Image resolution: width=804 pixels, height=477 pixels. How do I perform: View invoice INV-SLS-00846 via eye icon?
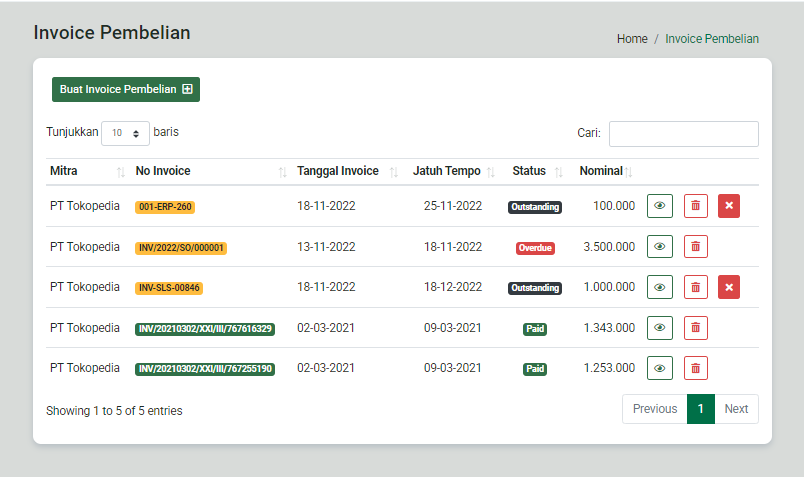click(x=659, y=287)
